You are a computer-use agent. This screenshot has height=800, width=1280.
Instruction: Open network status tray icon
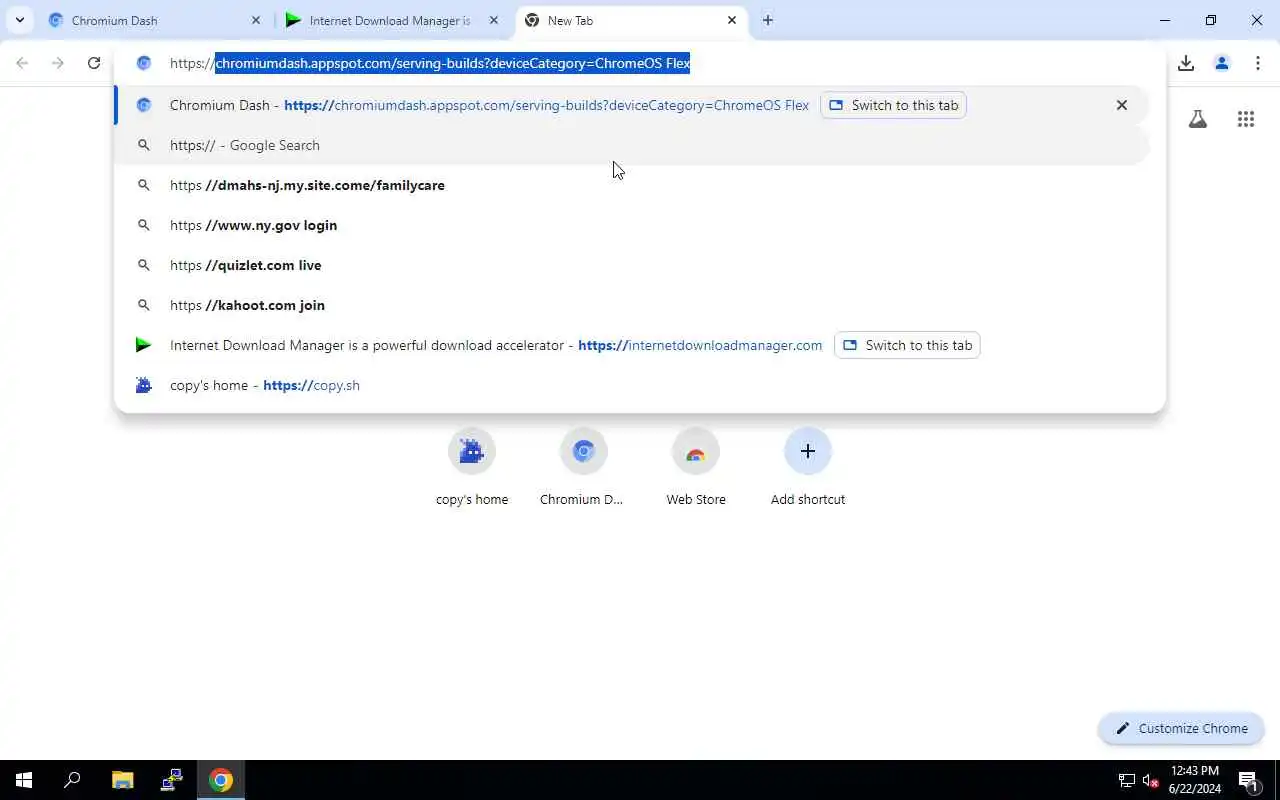1126,780
